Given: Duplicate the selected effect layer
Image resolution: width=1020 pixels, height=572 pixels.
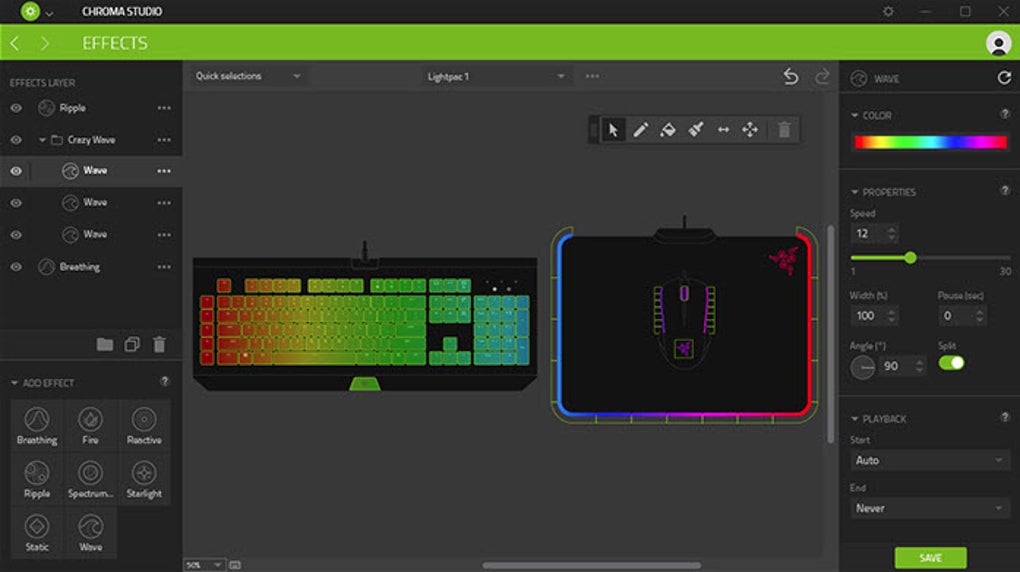Looking at the screenshot, I should click(x=132, y=344).
